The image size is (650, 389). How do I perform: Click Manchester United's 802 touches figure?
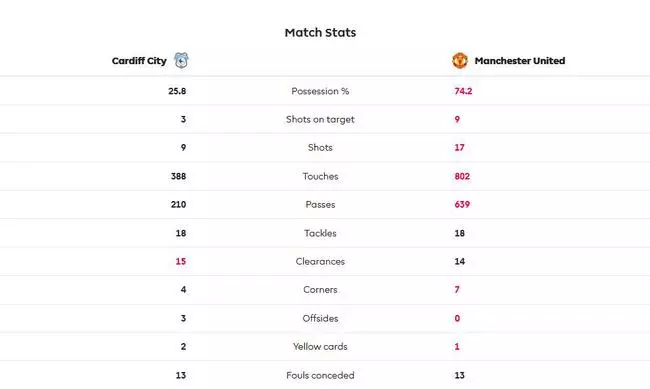pos(462,176)
